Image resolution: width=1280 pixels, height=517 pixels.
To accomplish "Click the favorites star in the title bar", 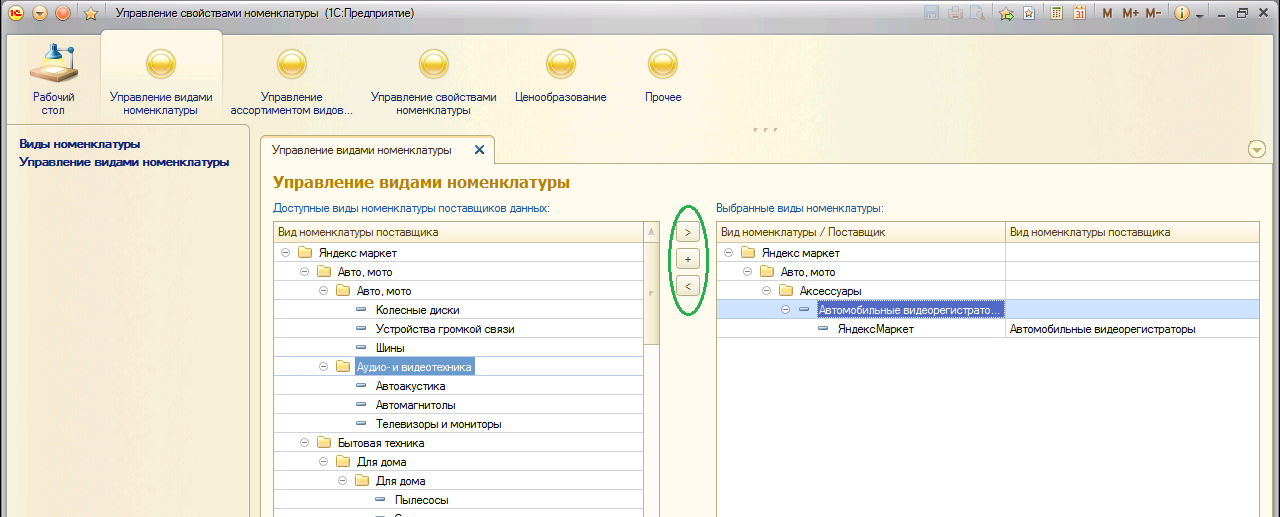I will pos(90,13).
